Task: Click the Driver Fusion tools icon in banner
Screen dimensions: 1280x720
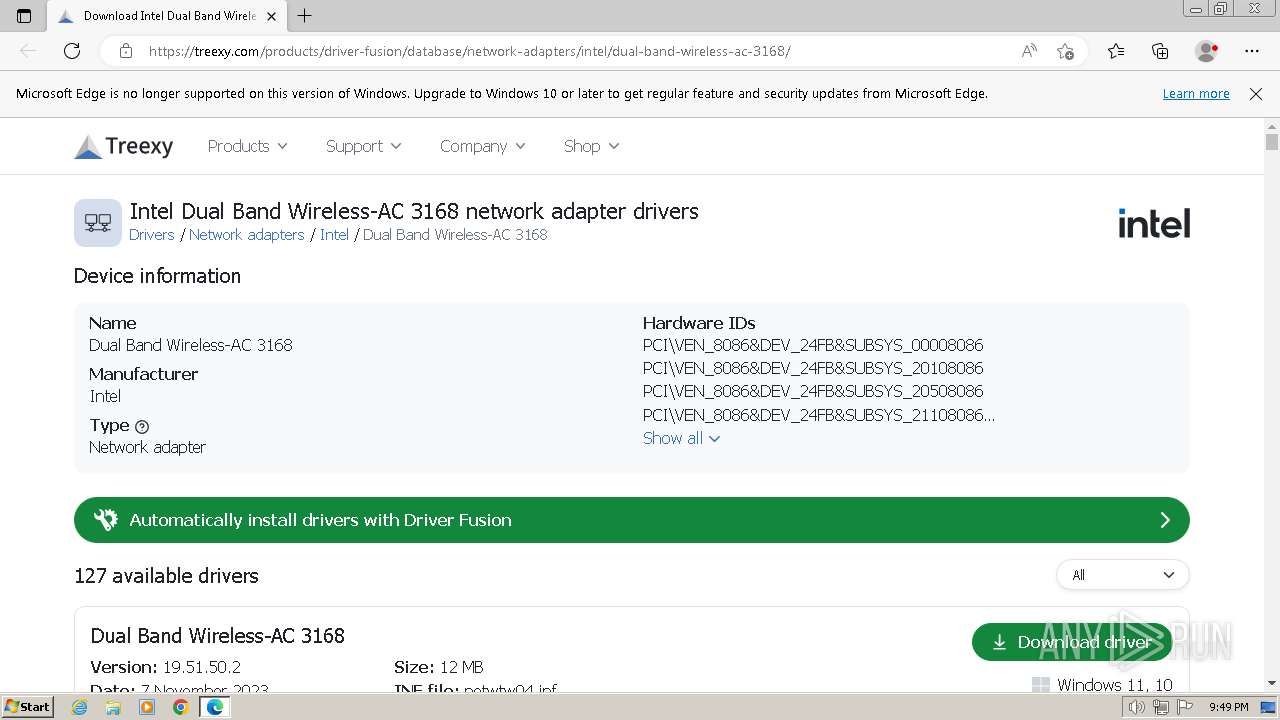Action: coord(105,520)
